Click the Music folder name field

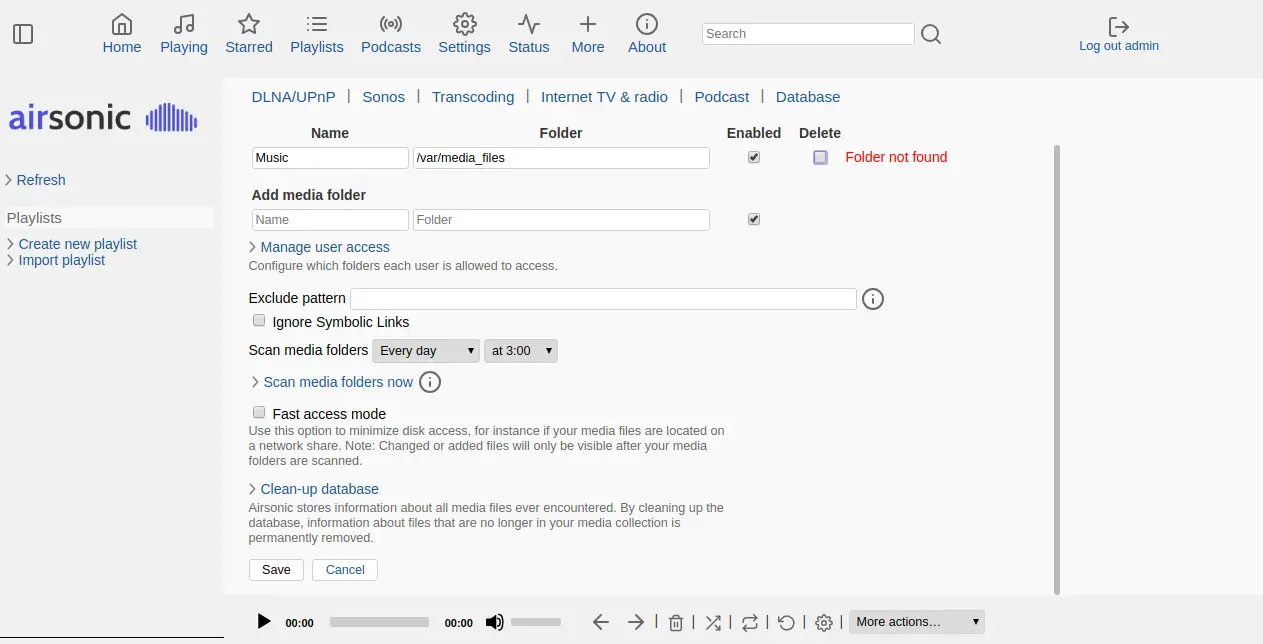[330, 158]
